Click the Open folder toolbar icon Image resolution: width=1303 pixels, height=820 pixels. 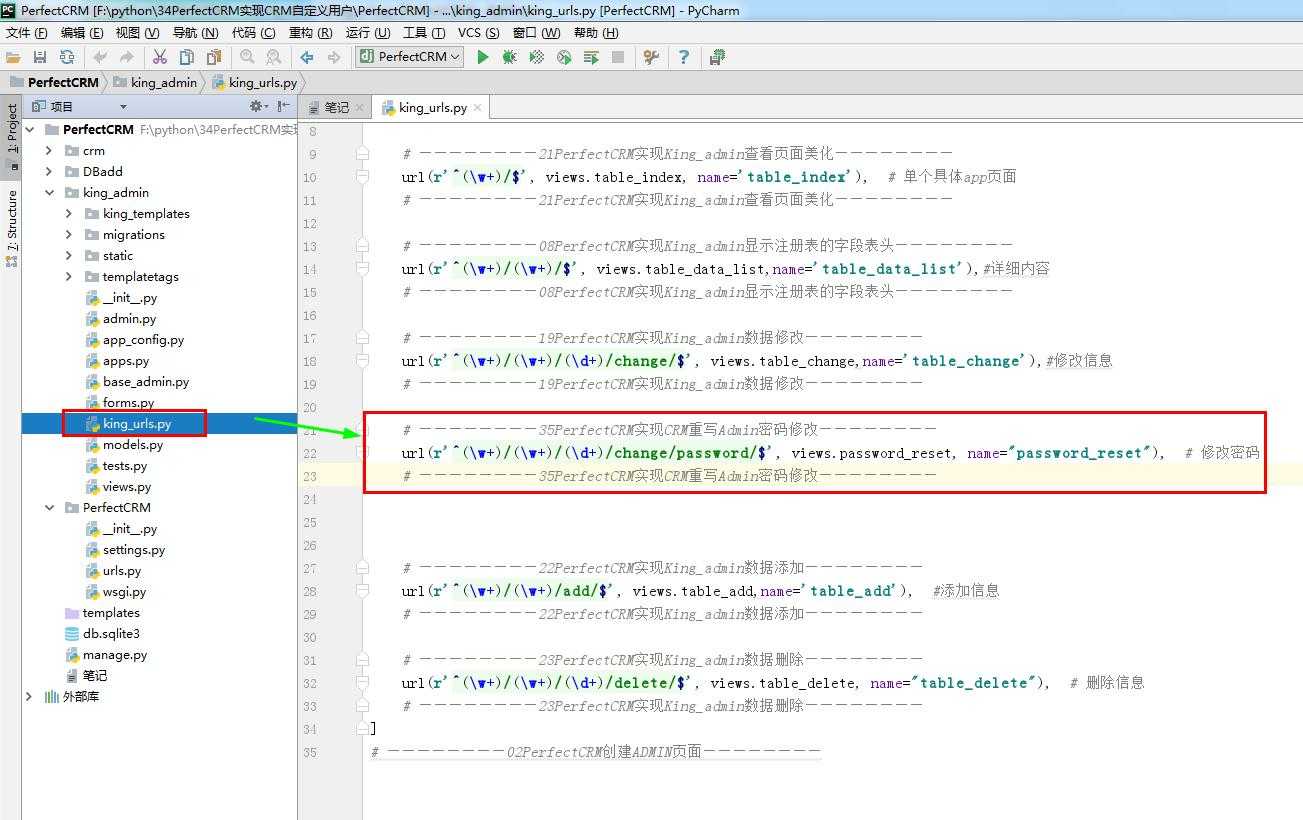click(x=13, y=57)
